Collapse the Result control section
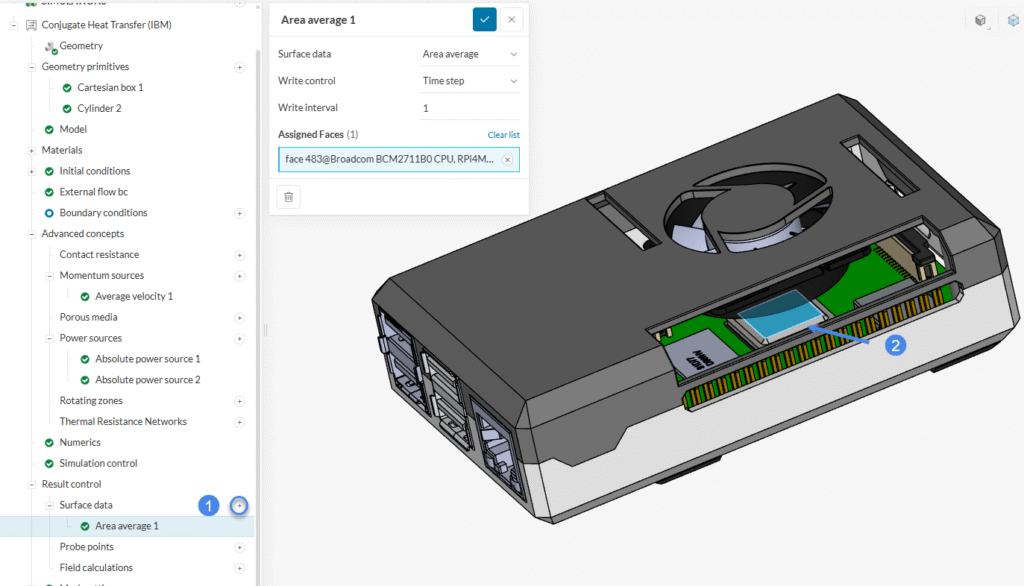Image resolution: width=1024 pixels, height=586 pixels. [x=32, y=484]
